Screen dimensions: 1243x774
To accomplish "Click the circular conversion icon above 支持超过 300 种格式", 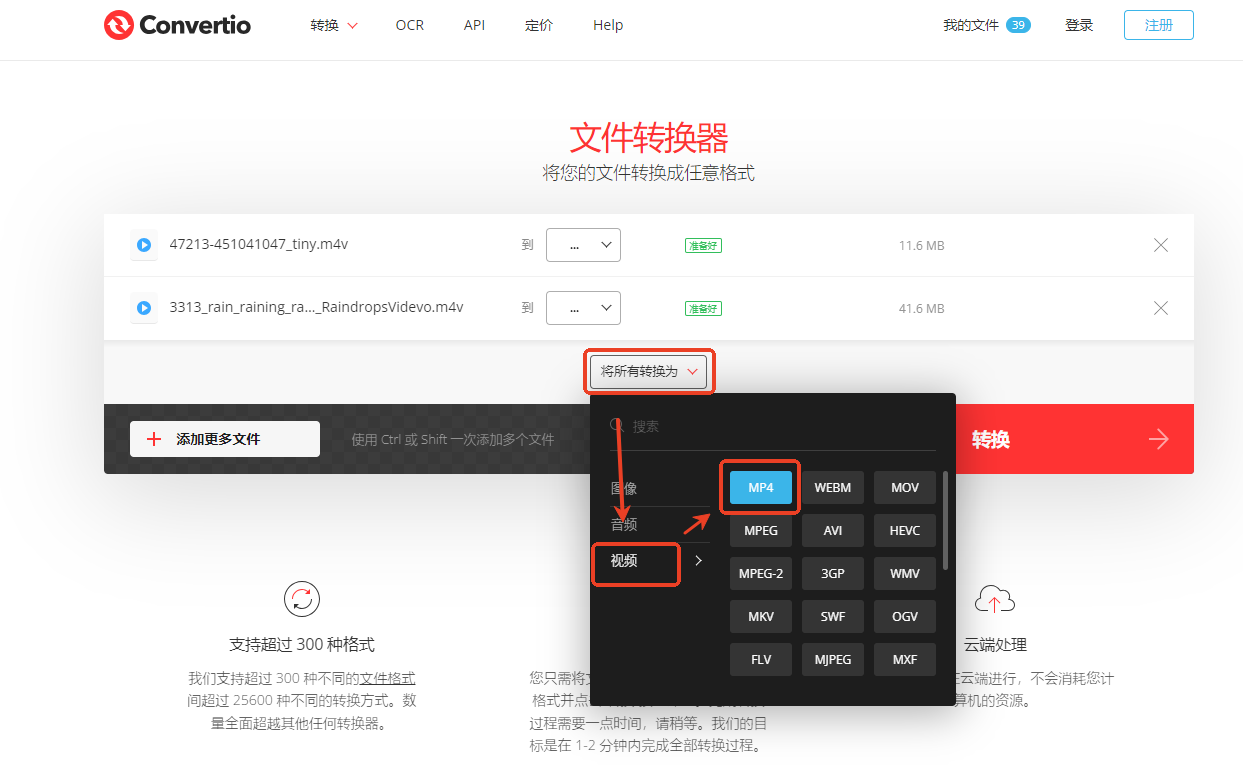I will pyautogui.click(x=301, y=598).
